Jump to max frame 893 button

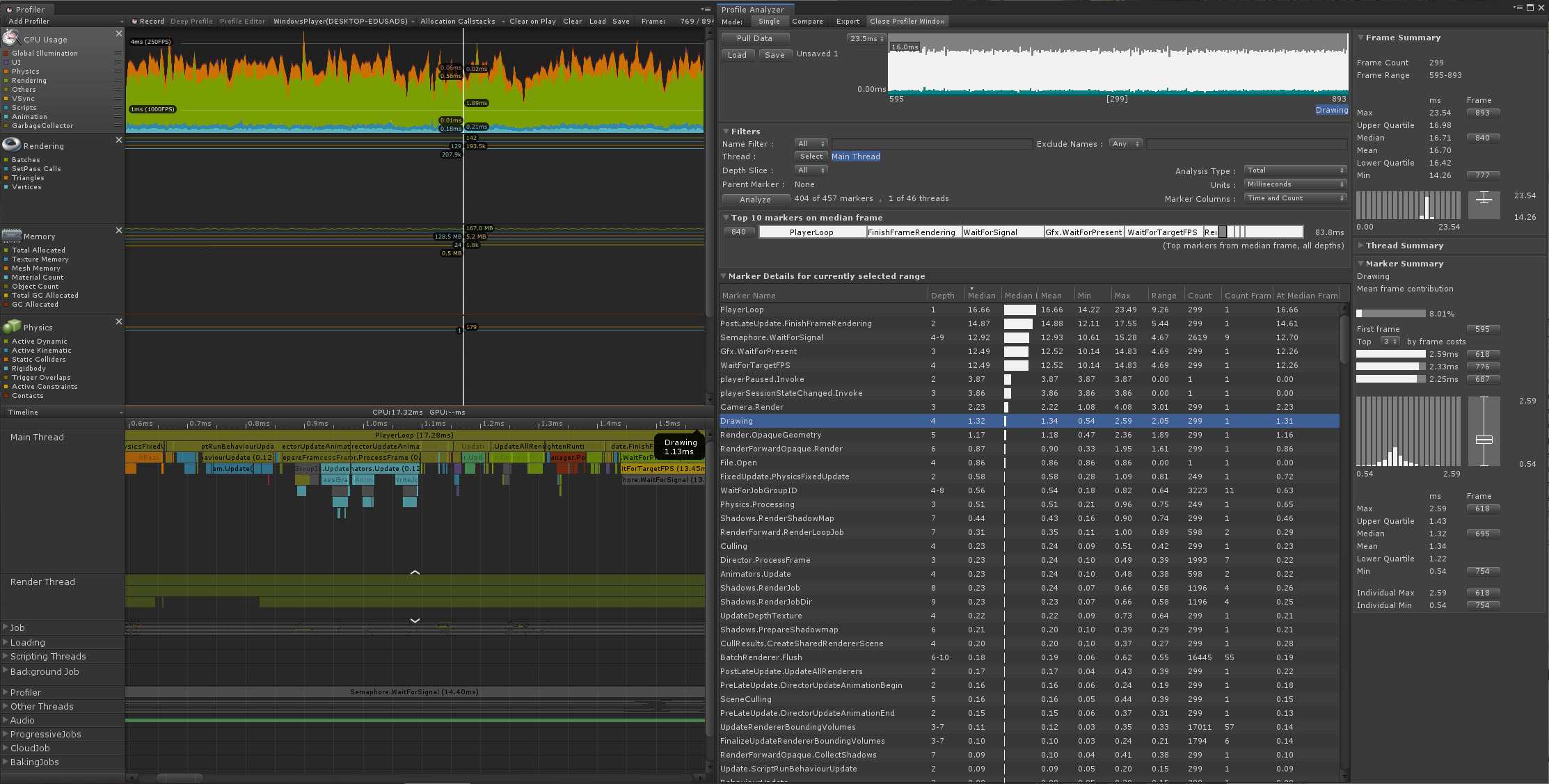pos(1482,113)
